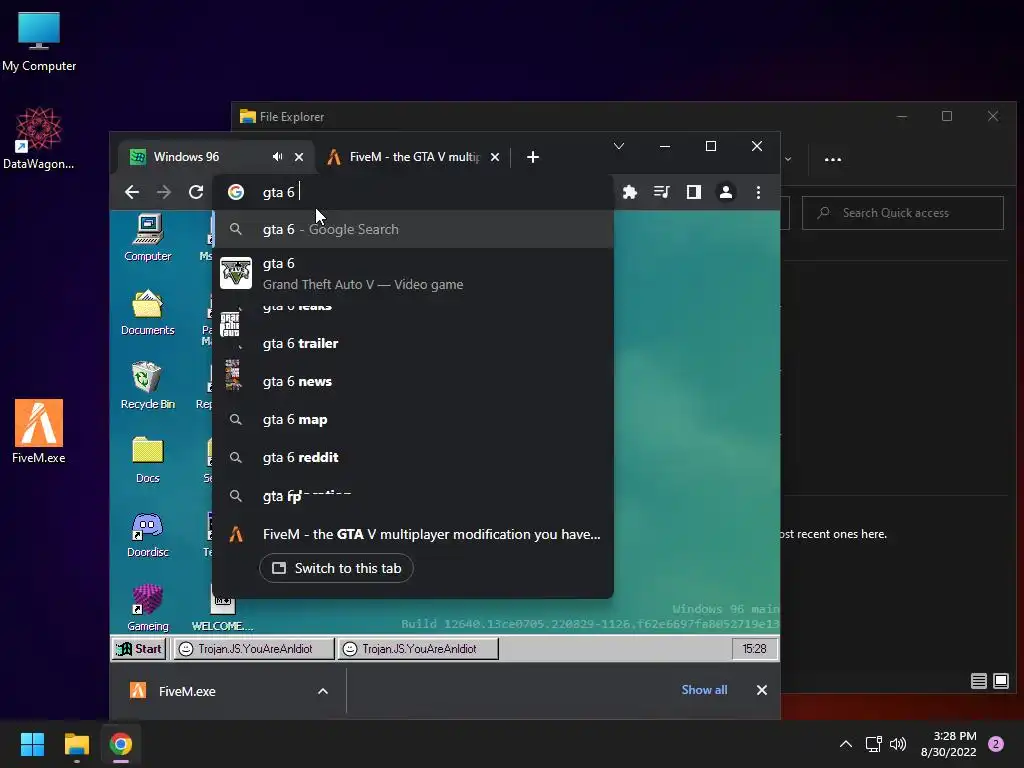This screenshot has height=768, width=1024.
Task: Choose 'gta 6 trailer' suggestion
Action: [413, 344]
